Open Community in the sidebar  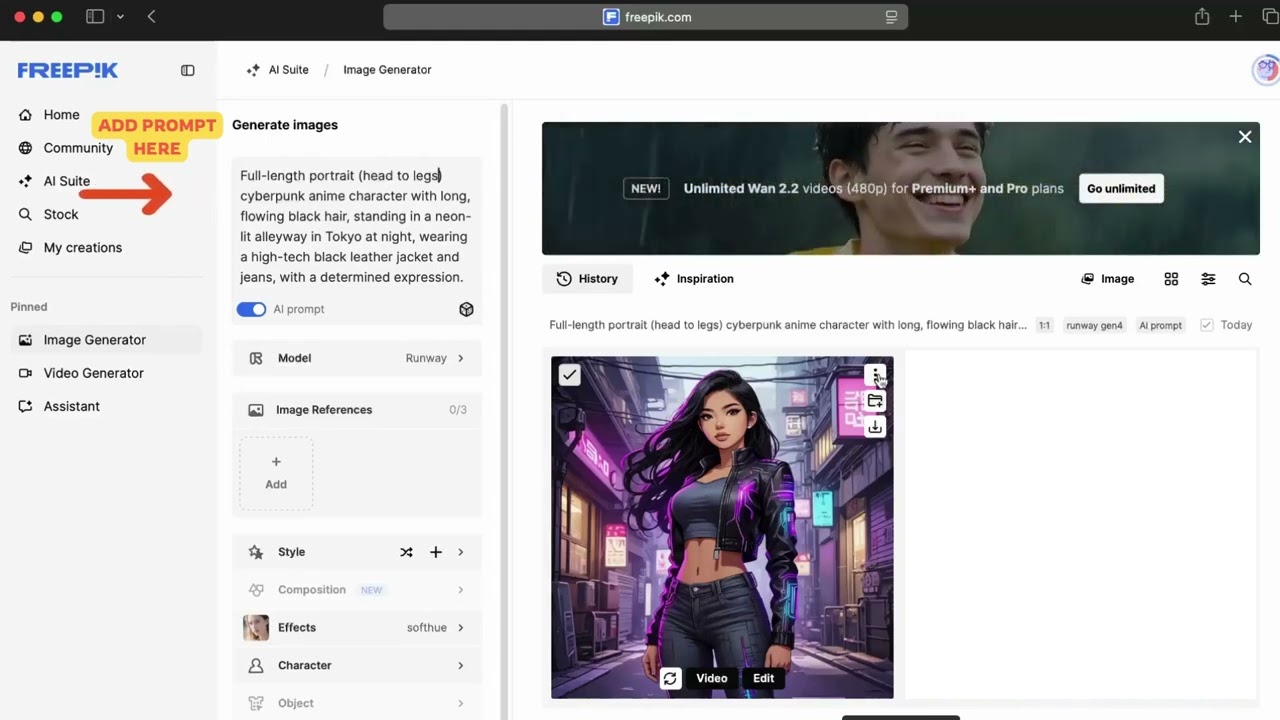78,148
